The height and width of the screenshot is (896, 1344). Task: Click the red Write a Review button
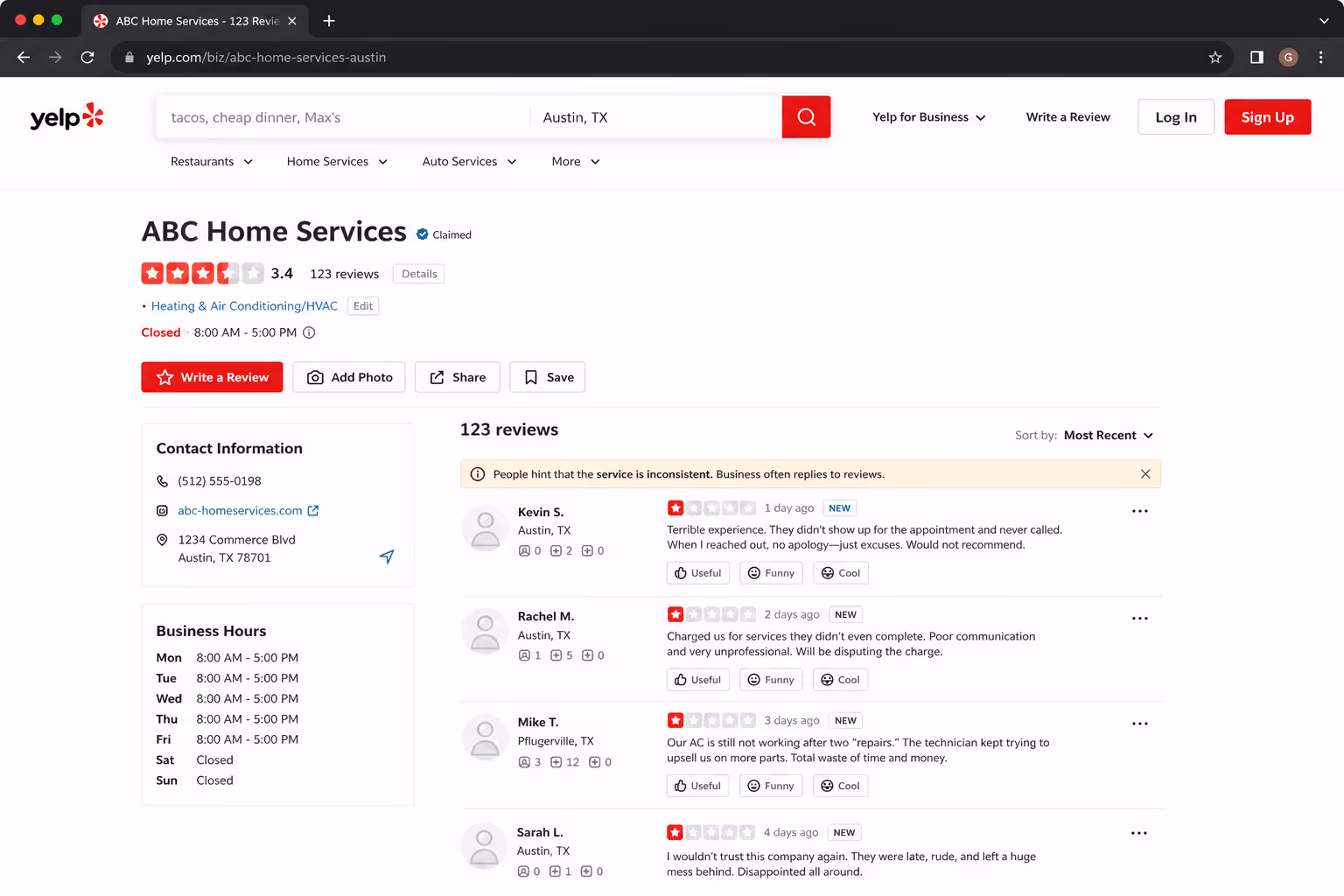212,377
